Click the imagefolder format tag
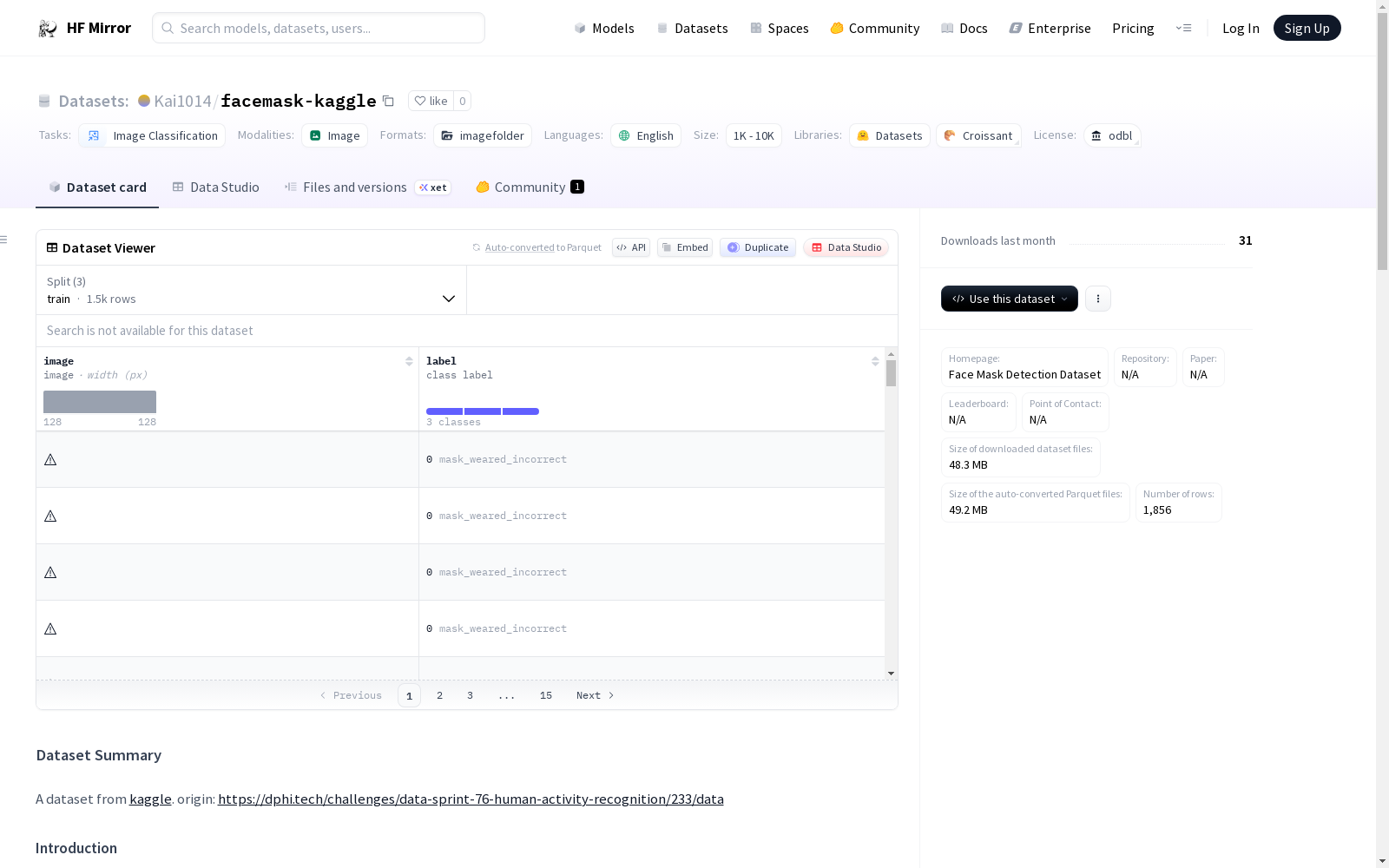 tap(483, 135)
